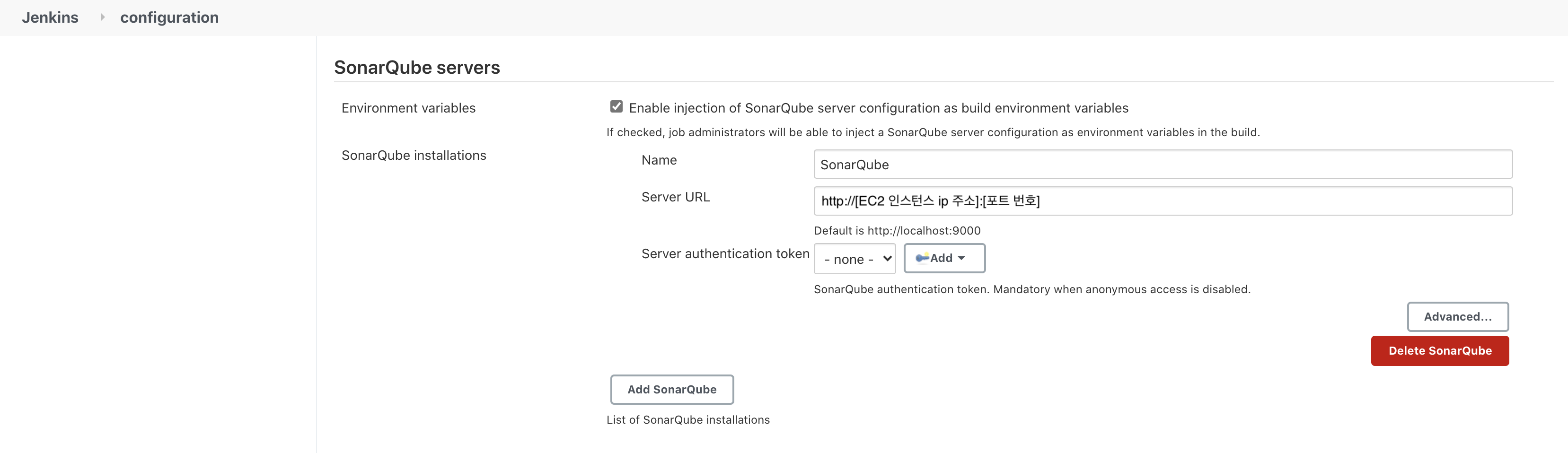
Task: Expand the Add credentials caret arrow
Action: pyautogui.click(x=962, y=259)
